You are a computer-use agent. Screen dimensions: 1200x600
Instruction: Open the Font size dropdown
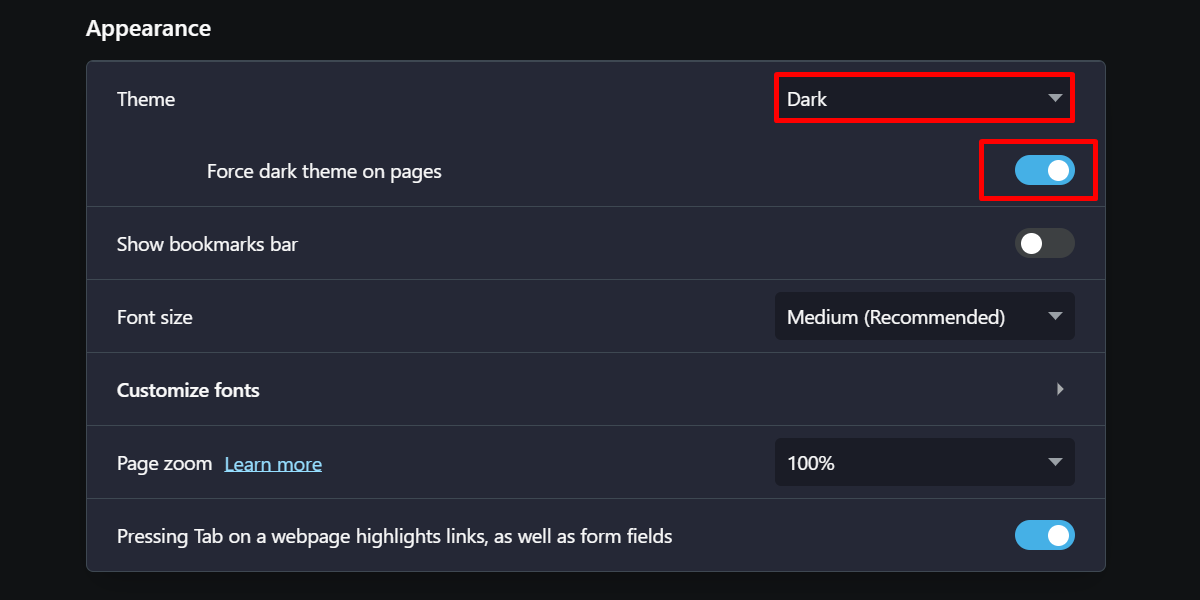[923, 316]
